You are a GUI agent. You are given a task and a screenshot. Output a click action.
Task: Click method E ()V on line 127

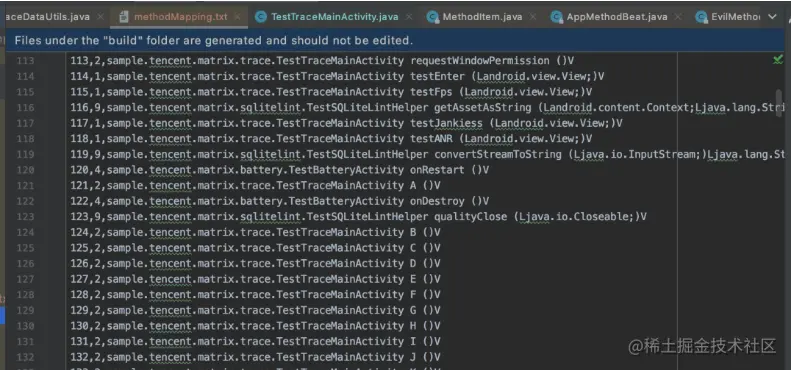pyautogui.click(x=425, y=279)
